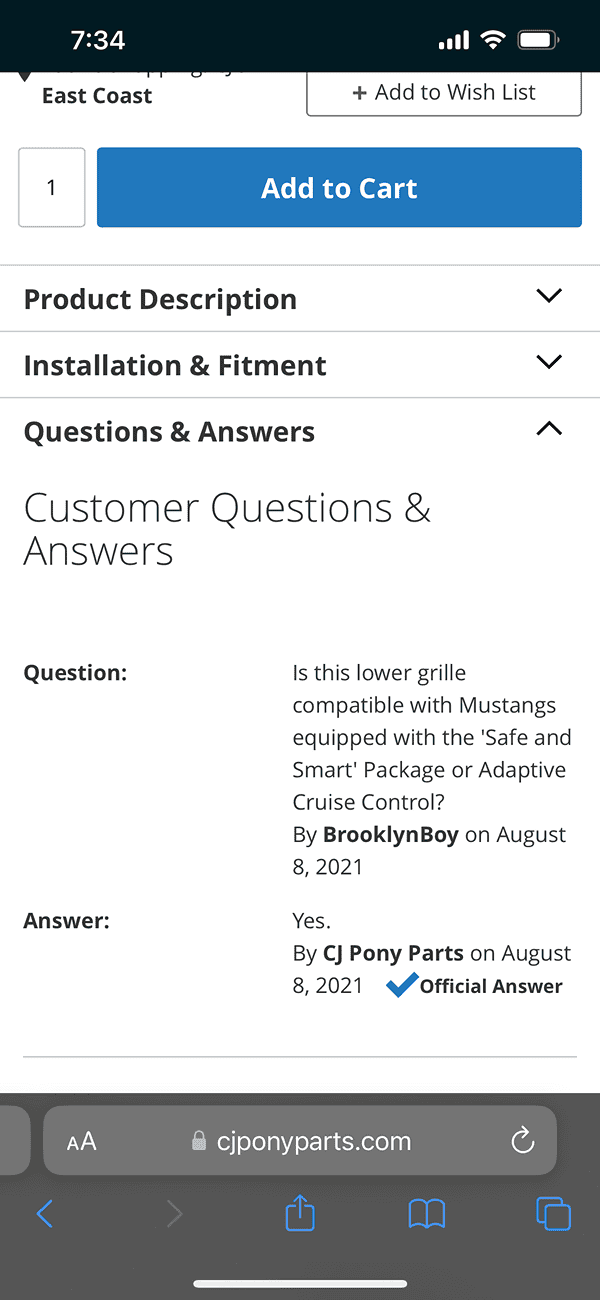Open the AA reader text options

[81, 1142]
